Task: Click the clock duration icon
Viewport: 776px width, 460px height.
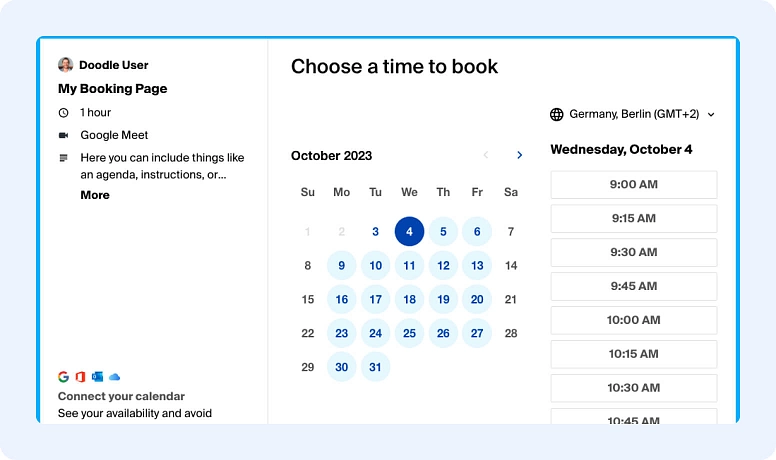Action: click(64, 113)
